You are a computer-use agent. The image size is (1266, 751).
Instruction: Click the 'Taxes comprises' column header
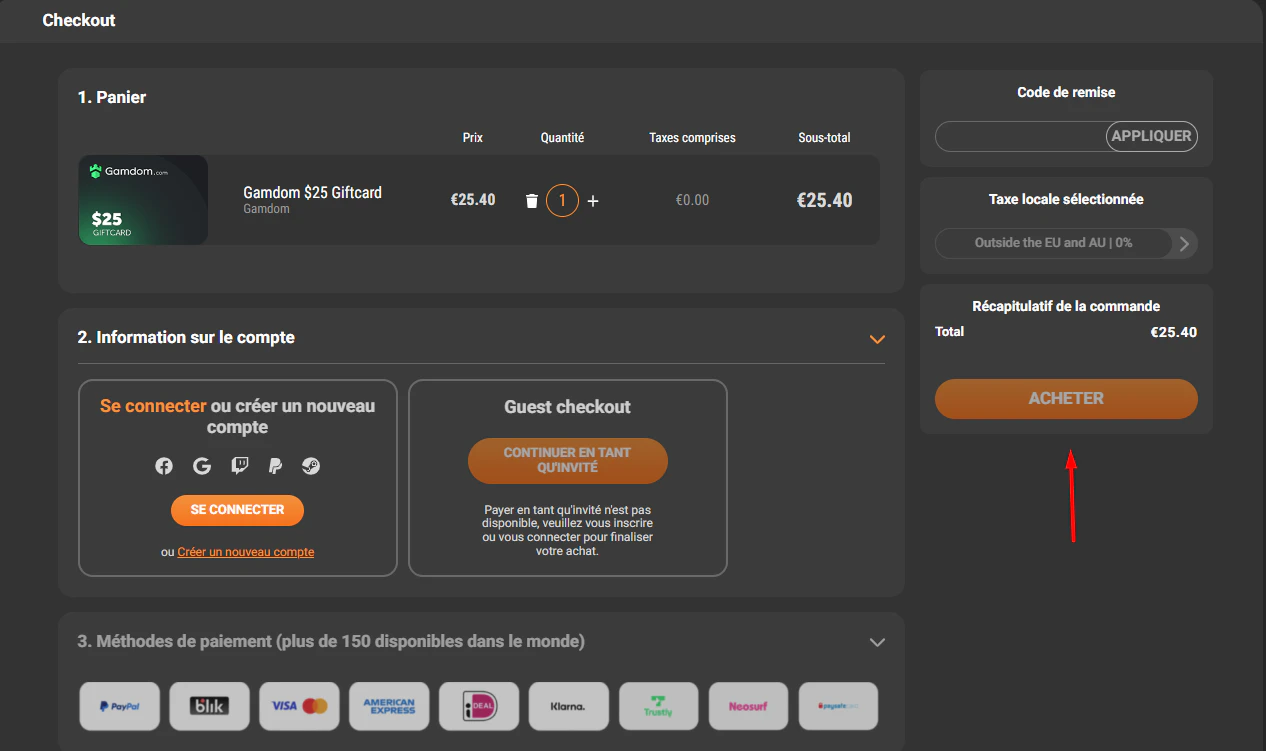click(x=692, y=138)
